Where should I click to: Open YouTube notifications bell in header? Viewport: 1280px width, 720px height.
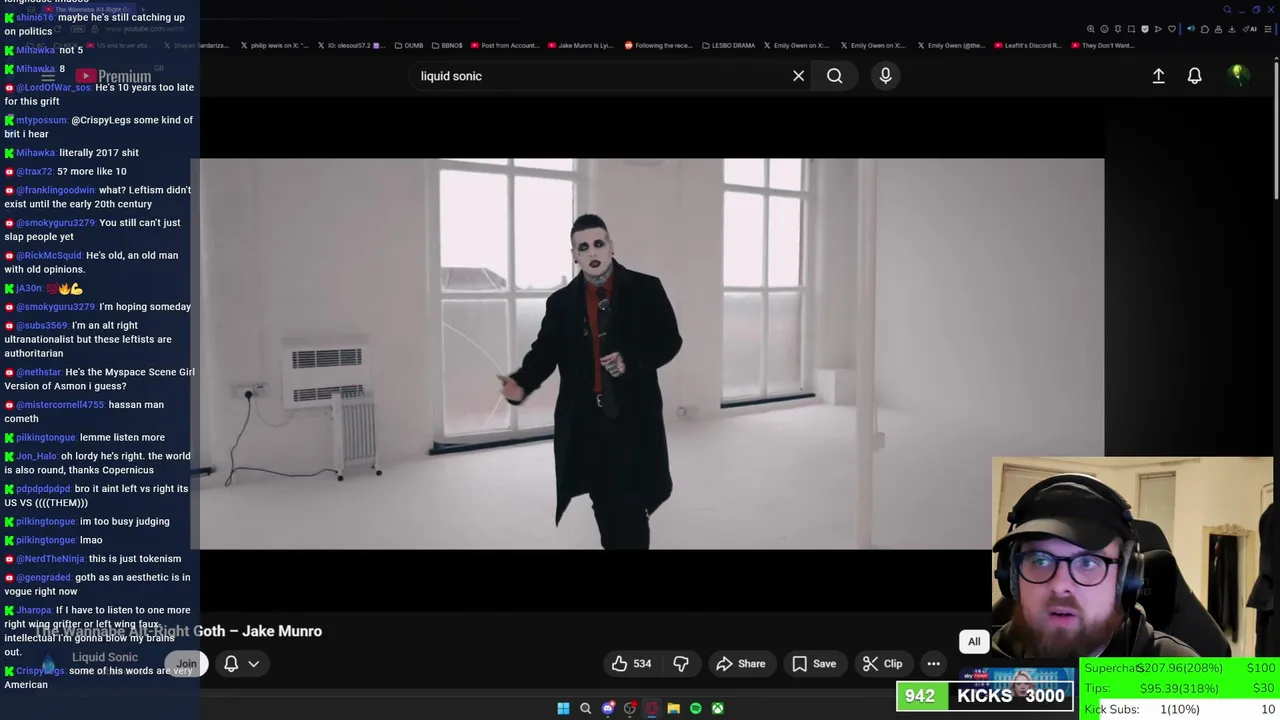click(1194, 76)
